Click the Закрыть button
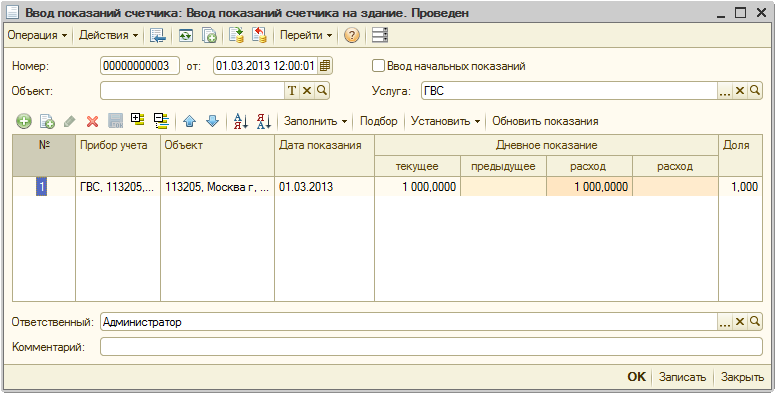Viewport: 775px width, 393px height. point(742,377)
